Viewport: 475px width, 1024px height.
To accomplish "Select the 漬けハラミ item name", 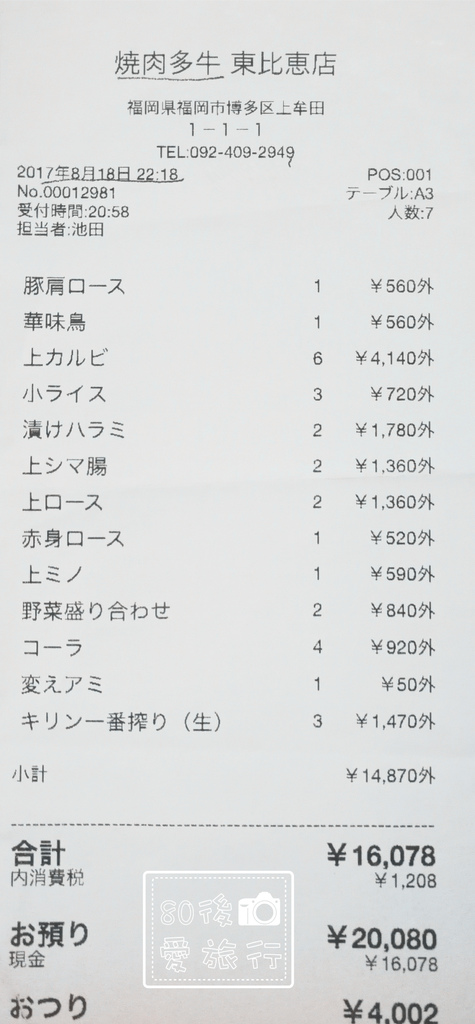I will [x=73, y=430].
